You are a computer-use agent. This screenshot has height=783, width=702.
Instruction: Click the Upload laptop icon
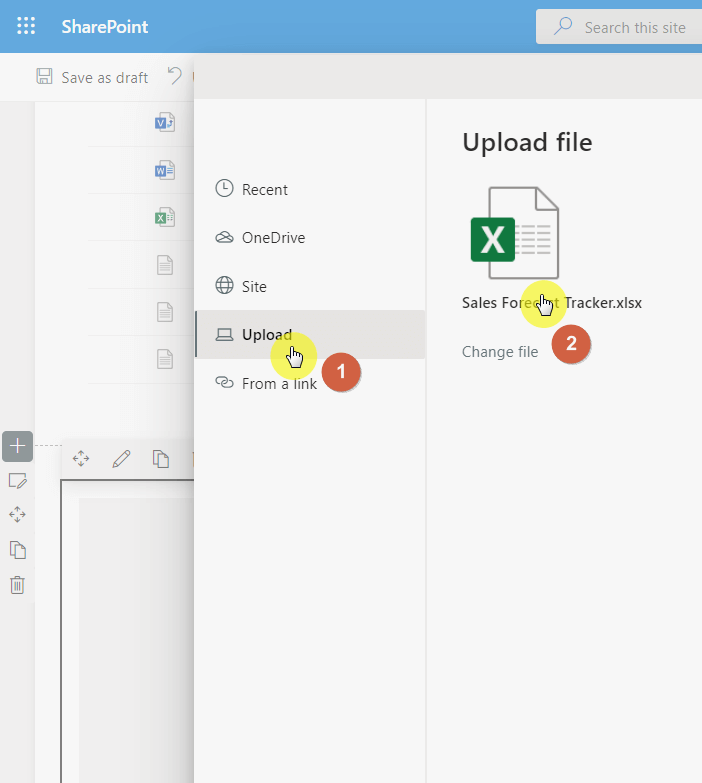tap(224, 335)
